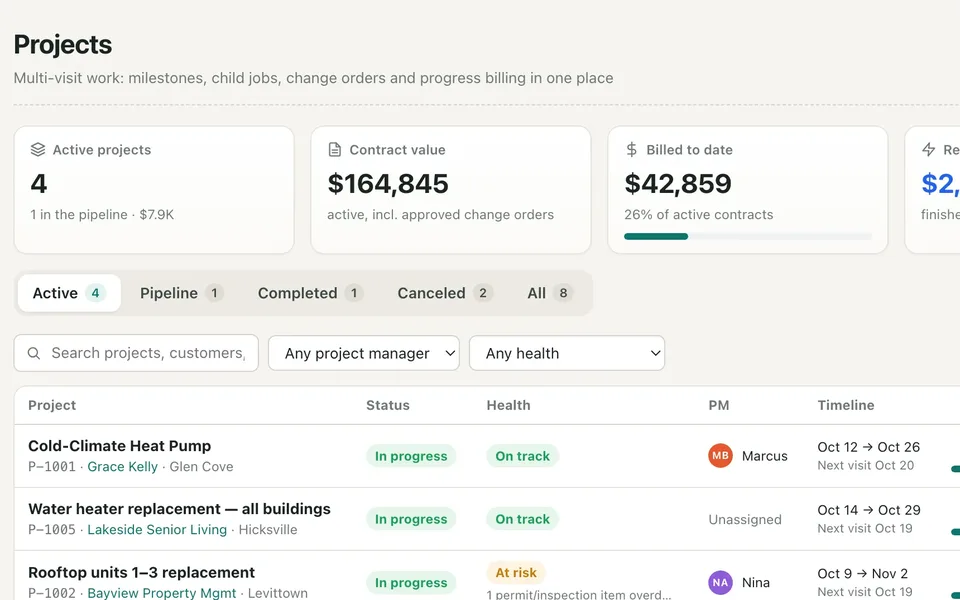
Task: Click Marcus's MB avatar
Action: 720,456
